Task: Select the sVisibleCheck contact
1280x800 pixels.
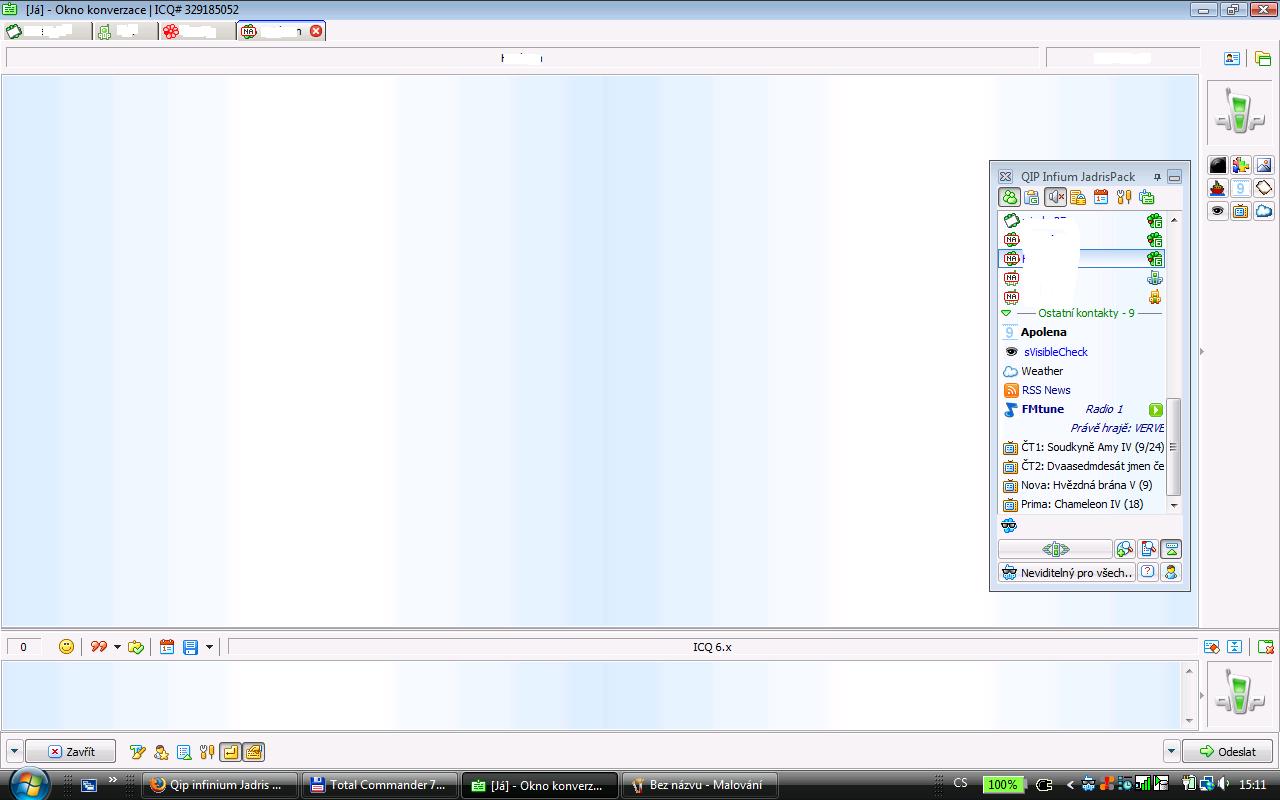Action: pyautogui.click(x=1082, y=352)
